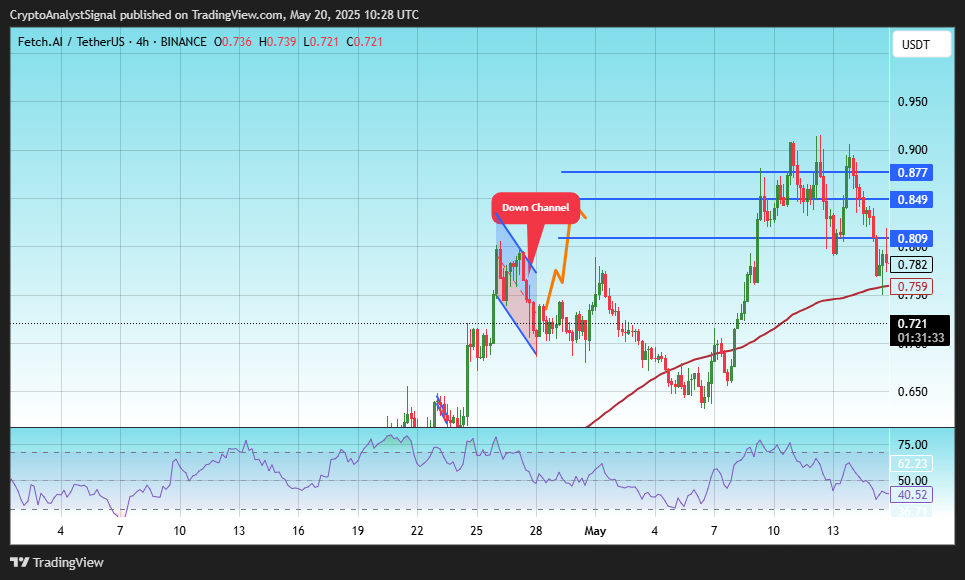Viewport: 965px width, 580px height.
Task: Click the 0.809 price level label
Action: pyautogui.click(x=912, y=239)
